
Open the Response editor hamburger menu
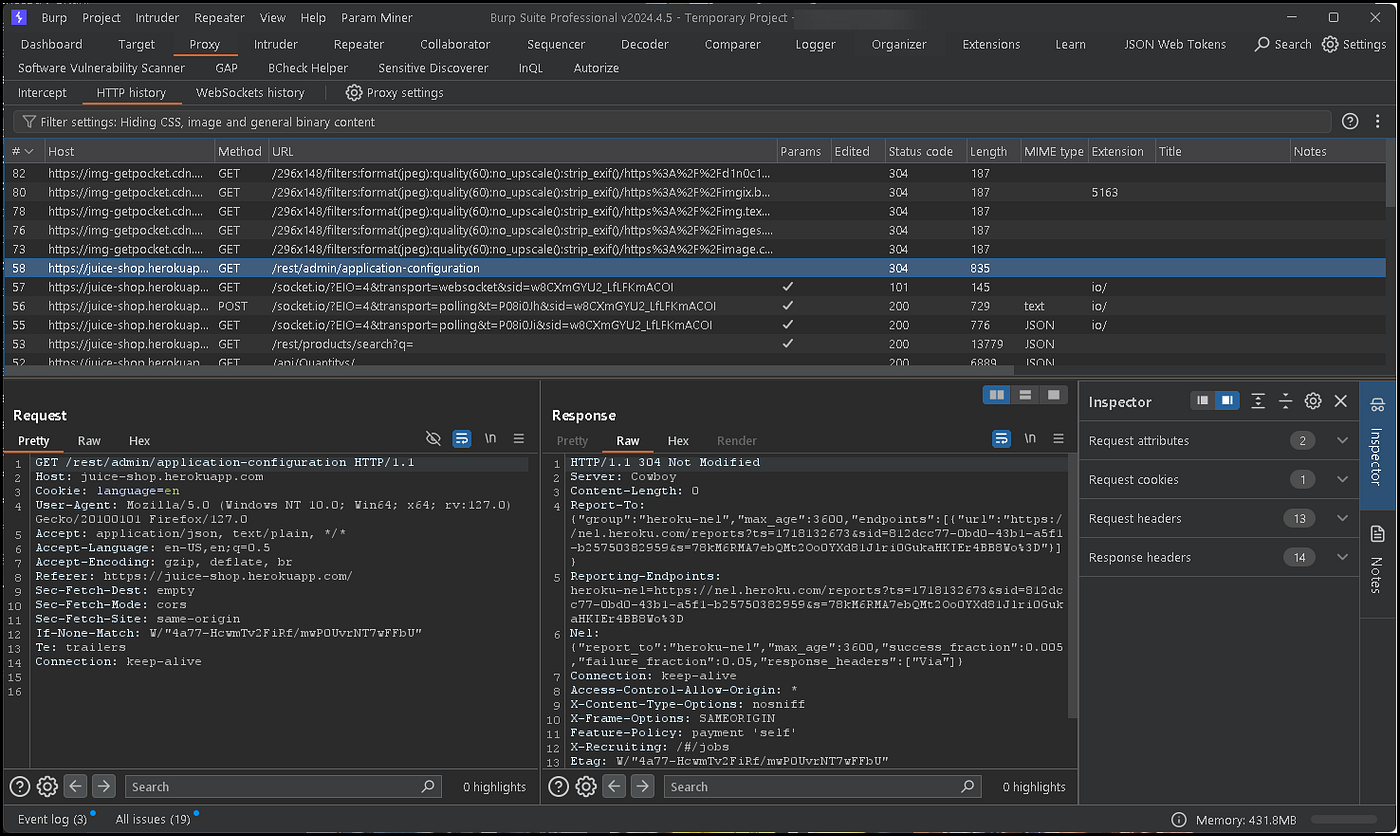[1059, 438]
